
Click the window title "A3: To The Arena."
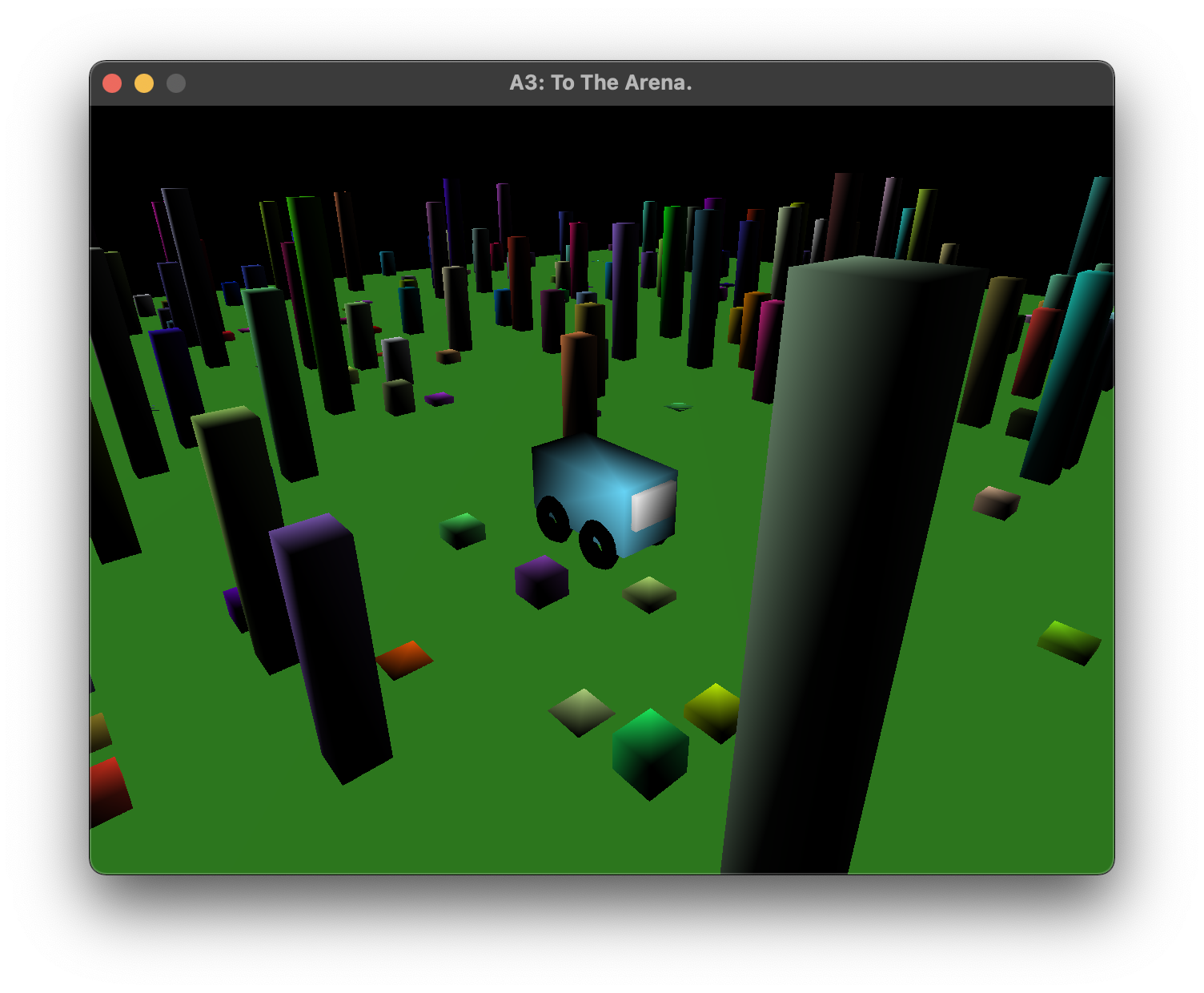tap(600, 82)
